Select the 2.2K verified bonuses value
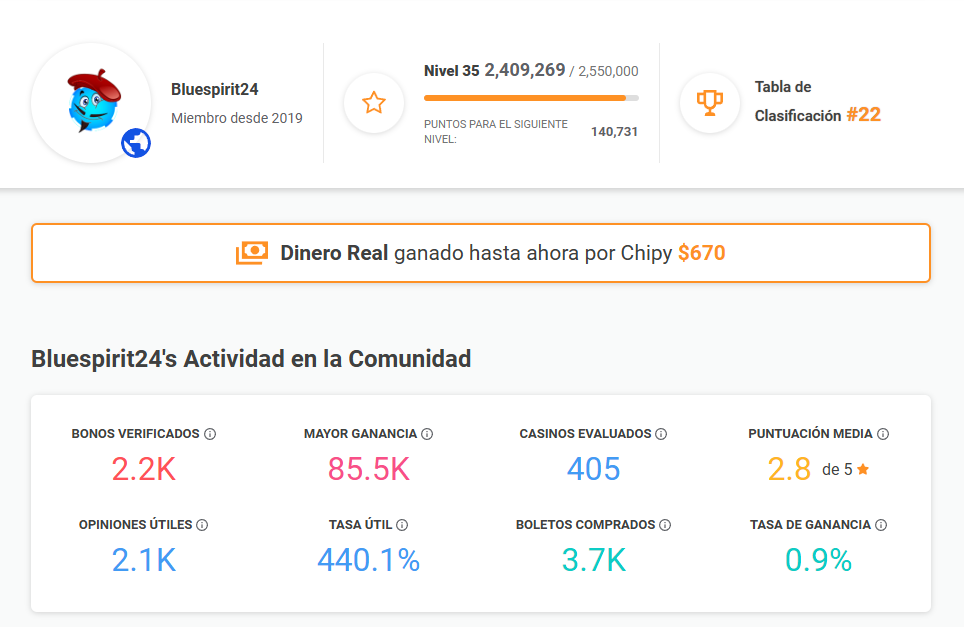Viewport: 964px width, 627px height. coord(143,469)
